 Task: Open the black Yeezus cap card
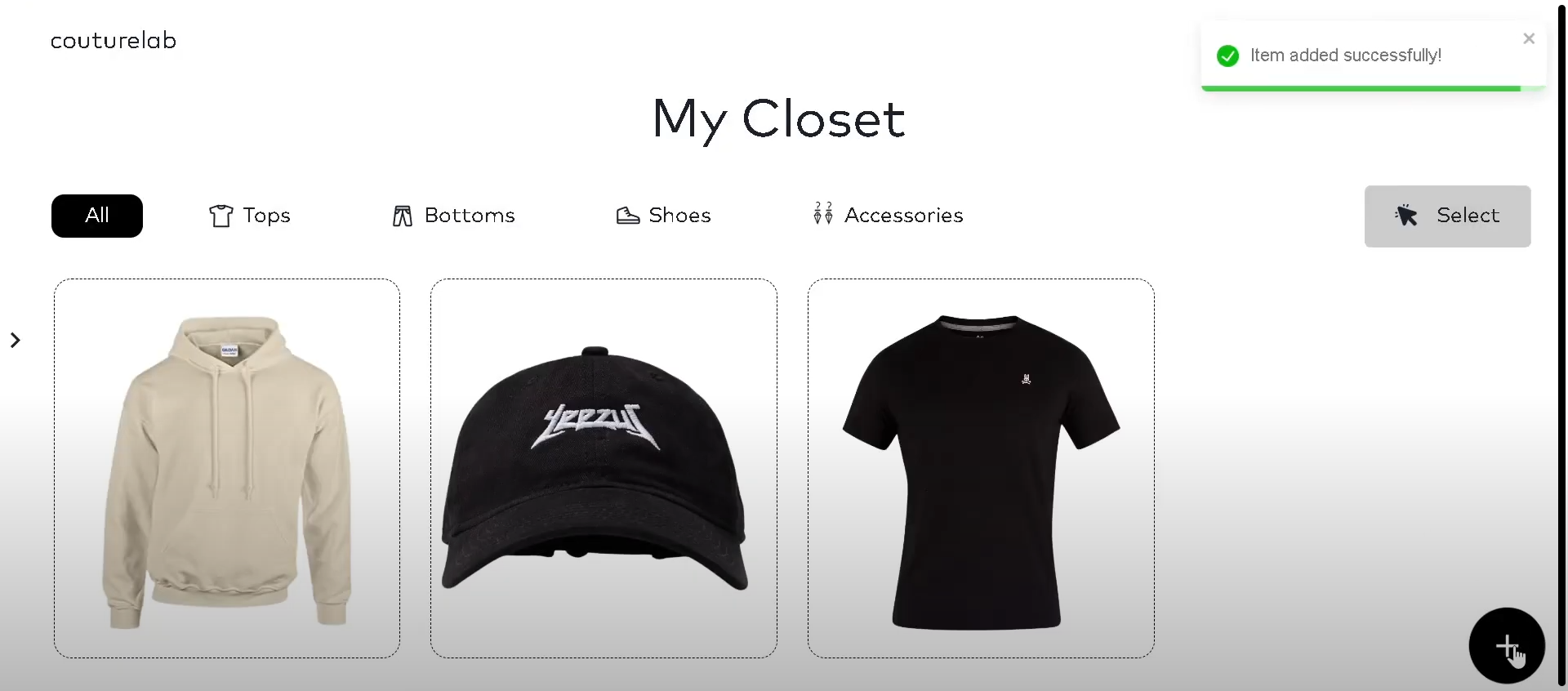point(604,468)
